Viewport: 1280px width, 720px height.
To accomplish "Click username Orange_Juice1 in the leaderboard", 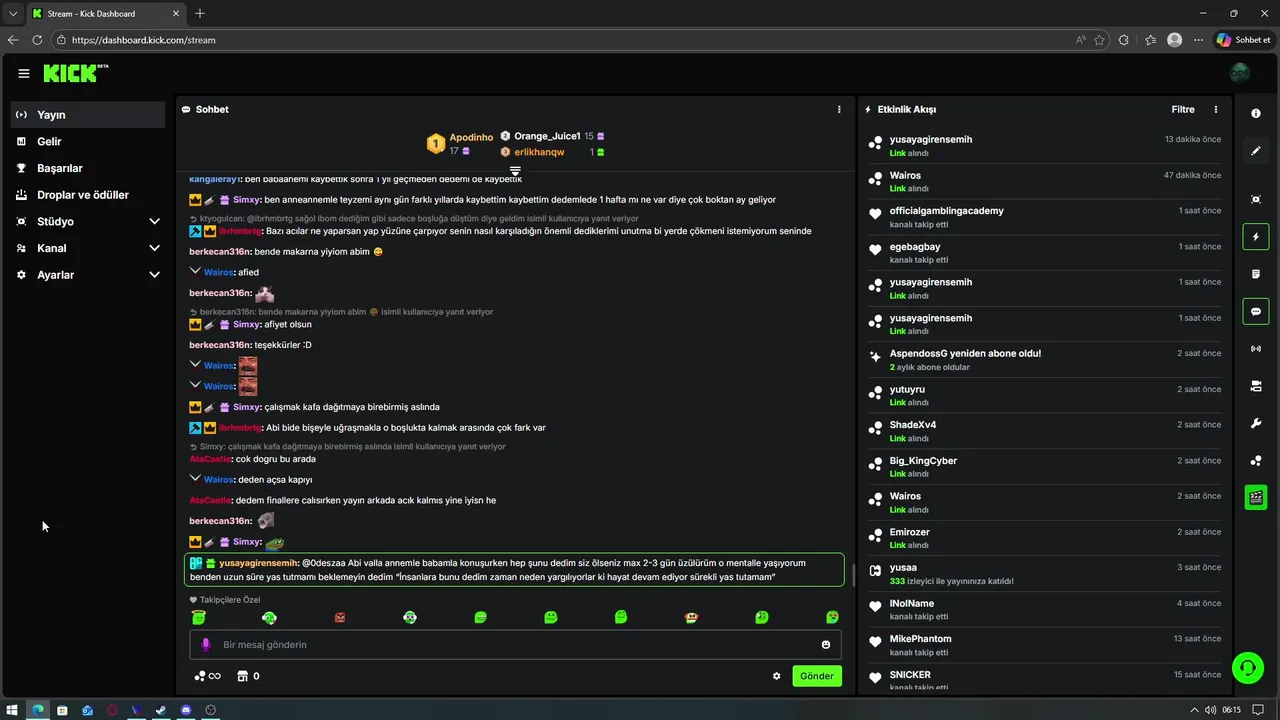I will click(547, 136).
